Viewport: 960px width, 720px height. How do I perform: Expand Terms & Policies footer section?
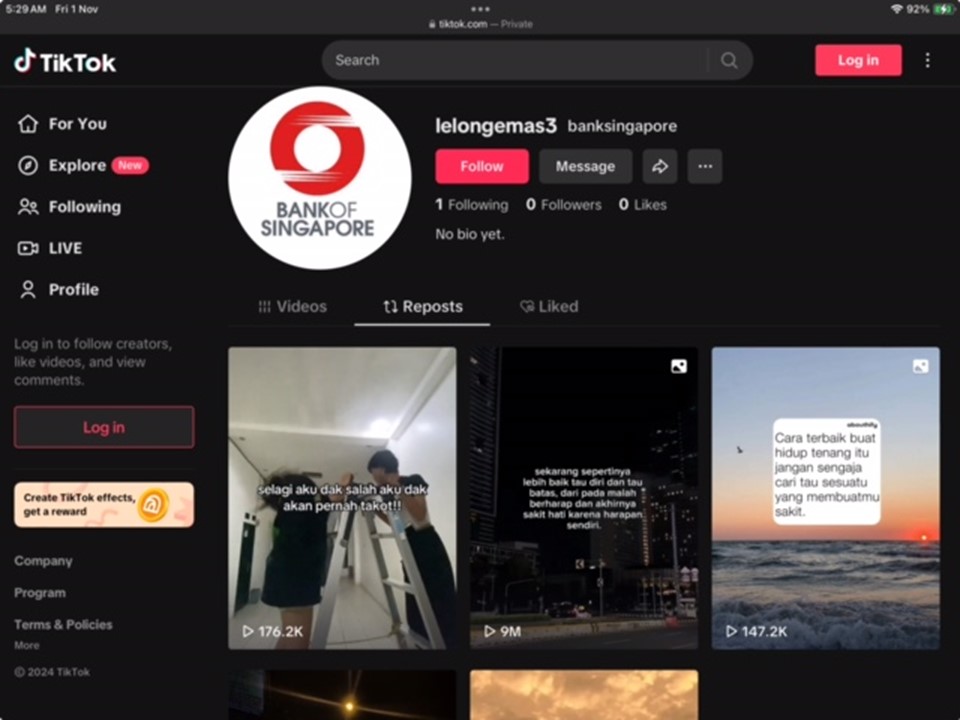(x=63, y=624)
